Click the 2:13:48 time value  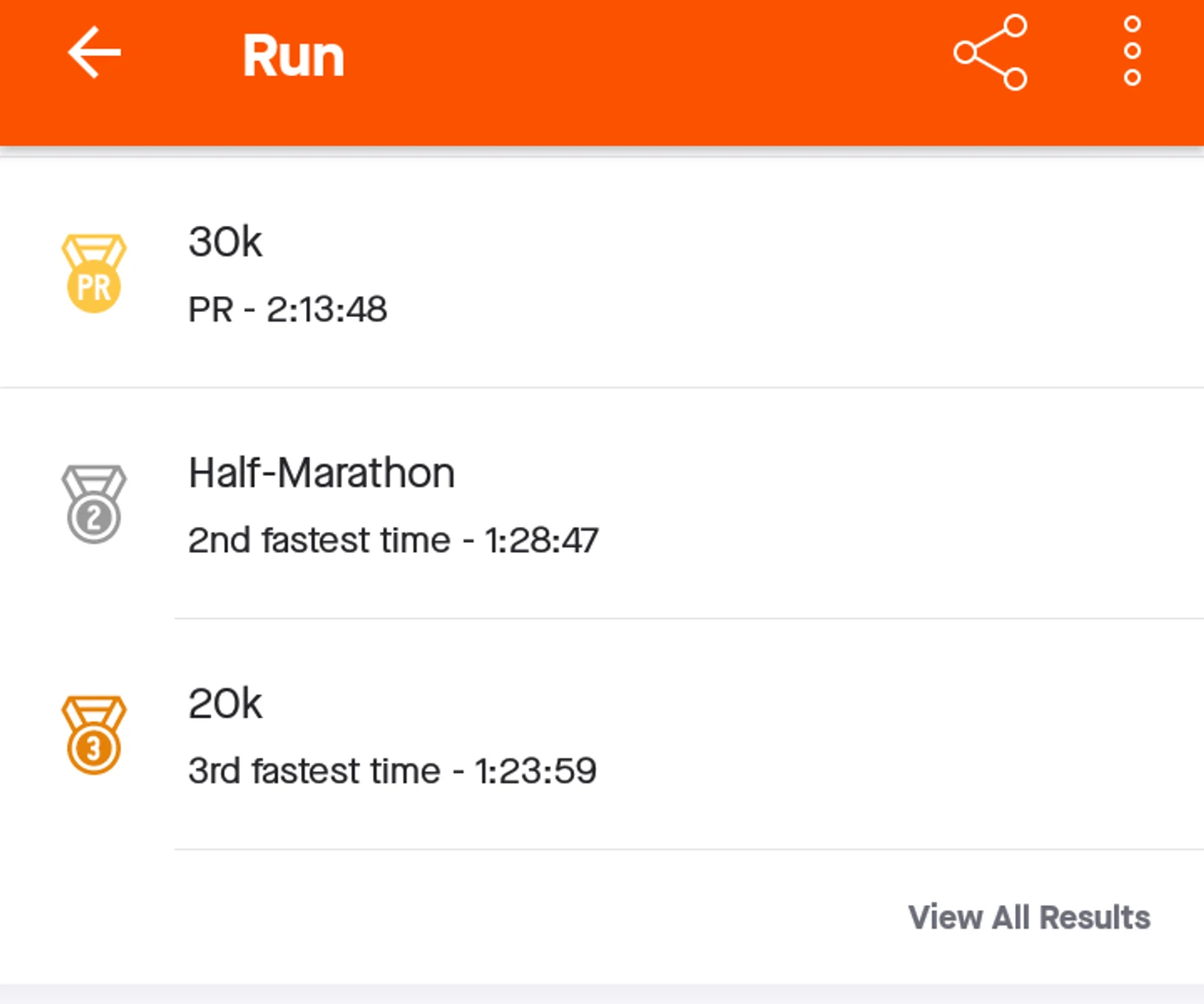[327, 310]
